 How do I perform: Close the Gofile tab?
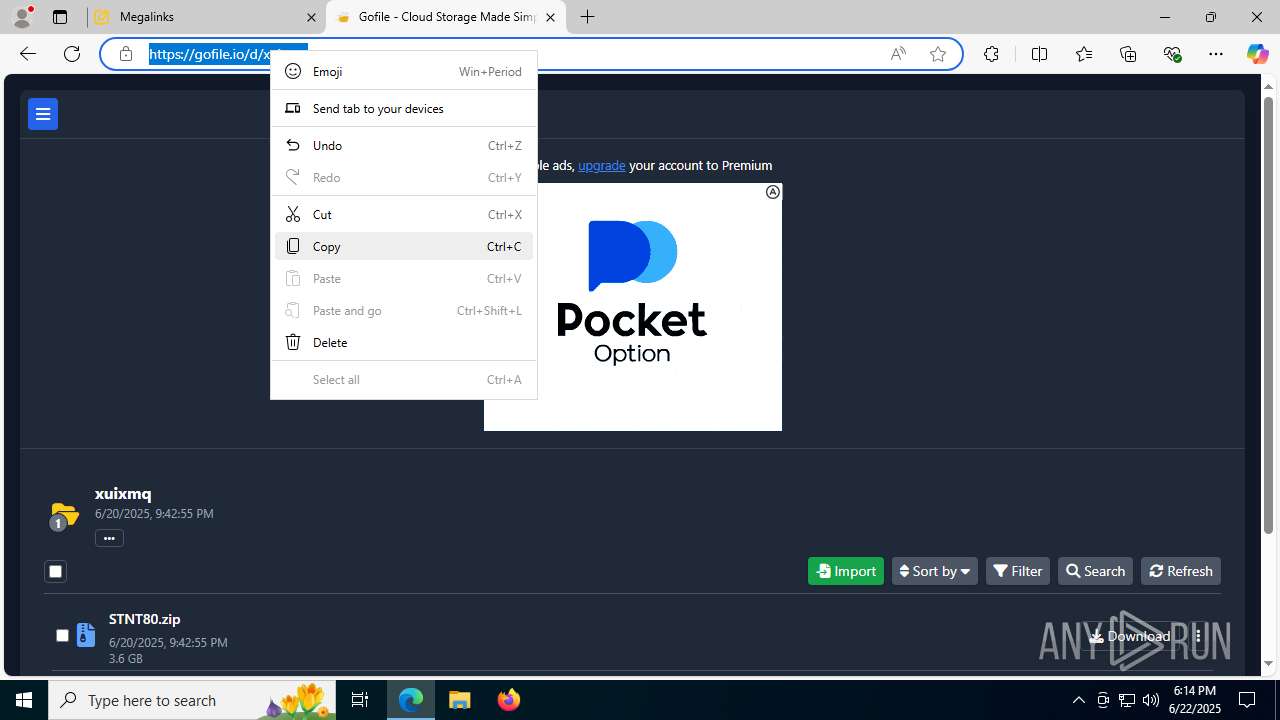[x=550, y=17]
